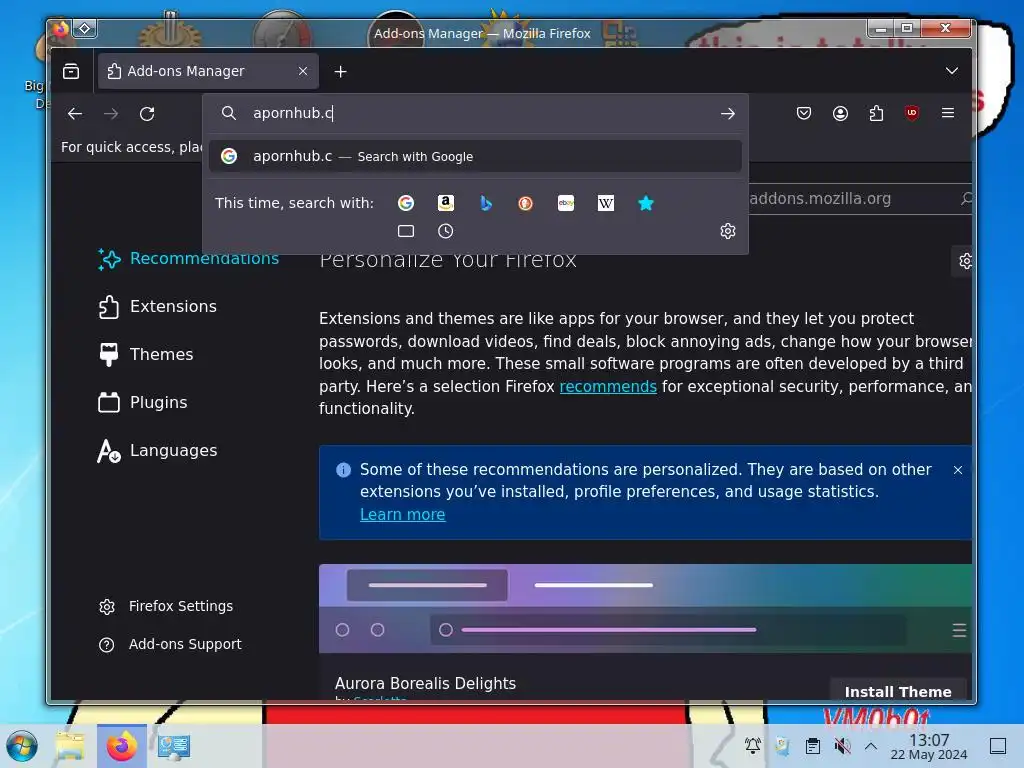Open Languages in add-ons sidebar
This screenshot has width=1024, height=768.
[157, 451]
